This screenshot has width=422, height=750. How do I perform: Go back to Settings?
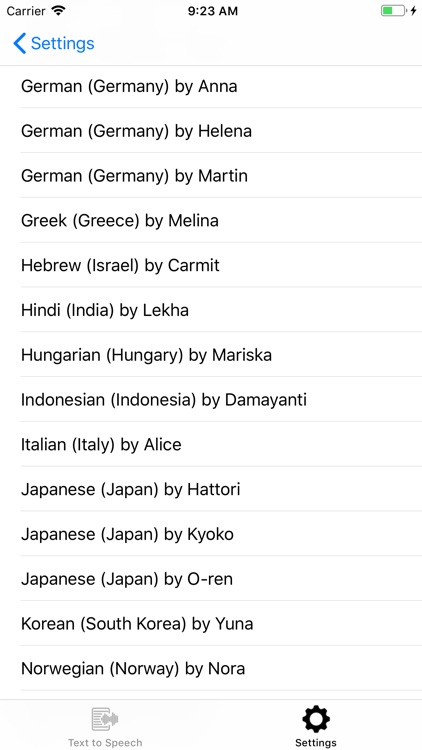coord(54,44)
